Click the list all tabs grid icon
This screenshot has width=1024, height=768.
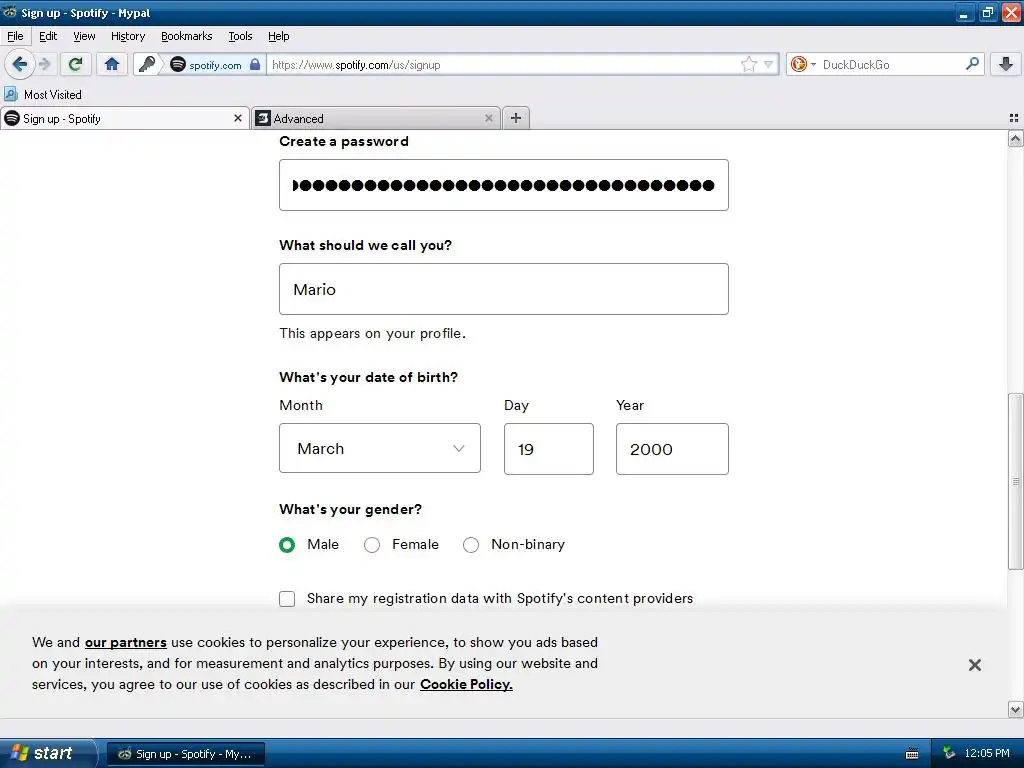point(1014,118)
